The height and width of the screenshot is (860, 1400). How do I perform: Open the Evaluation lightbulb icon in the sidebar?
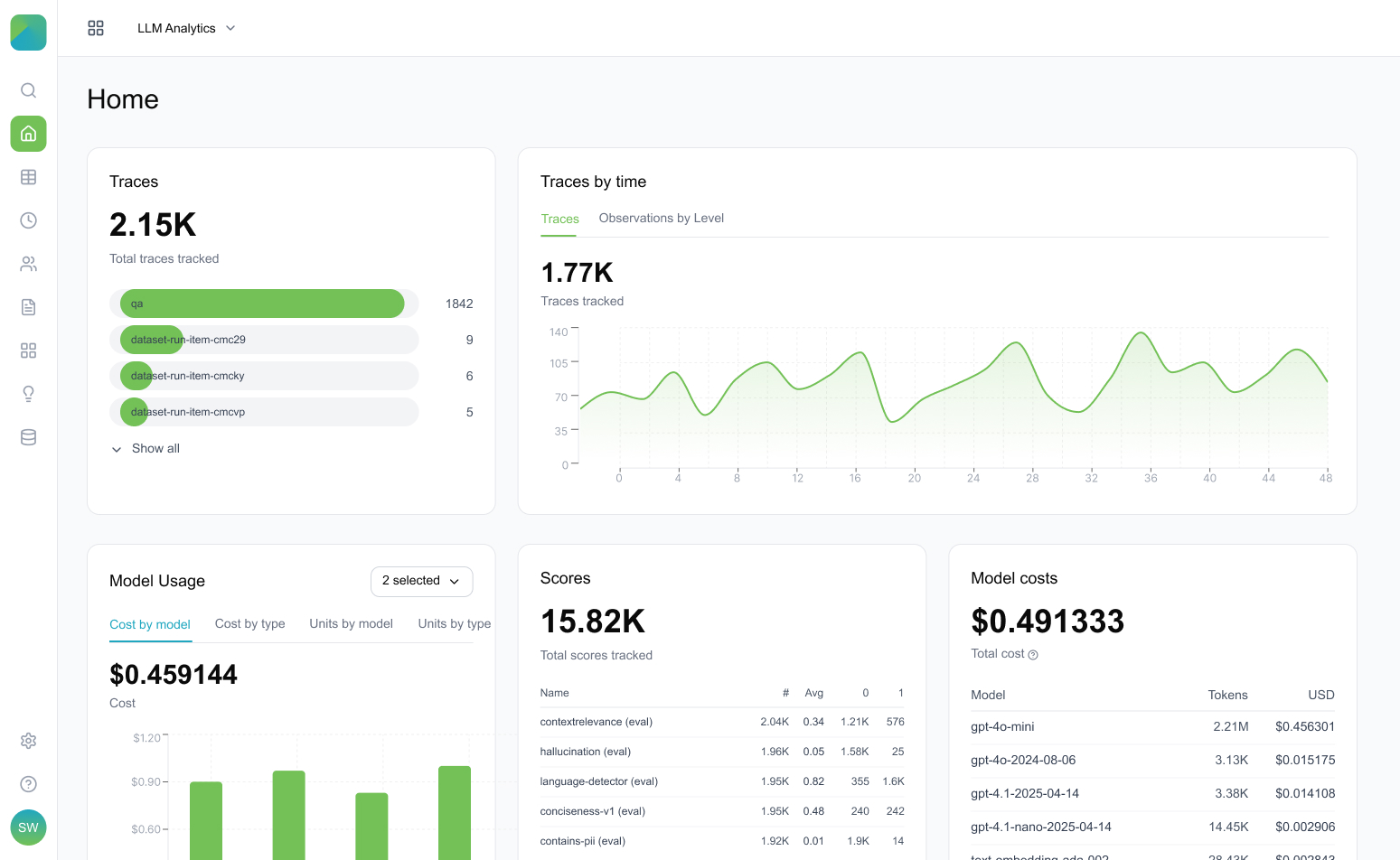pos(28,394)
